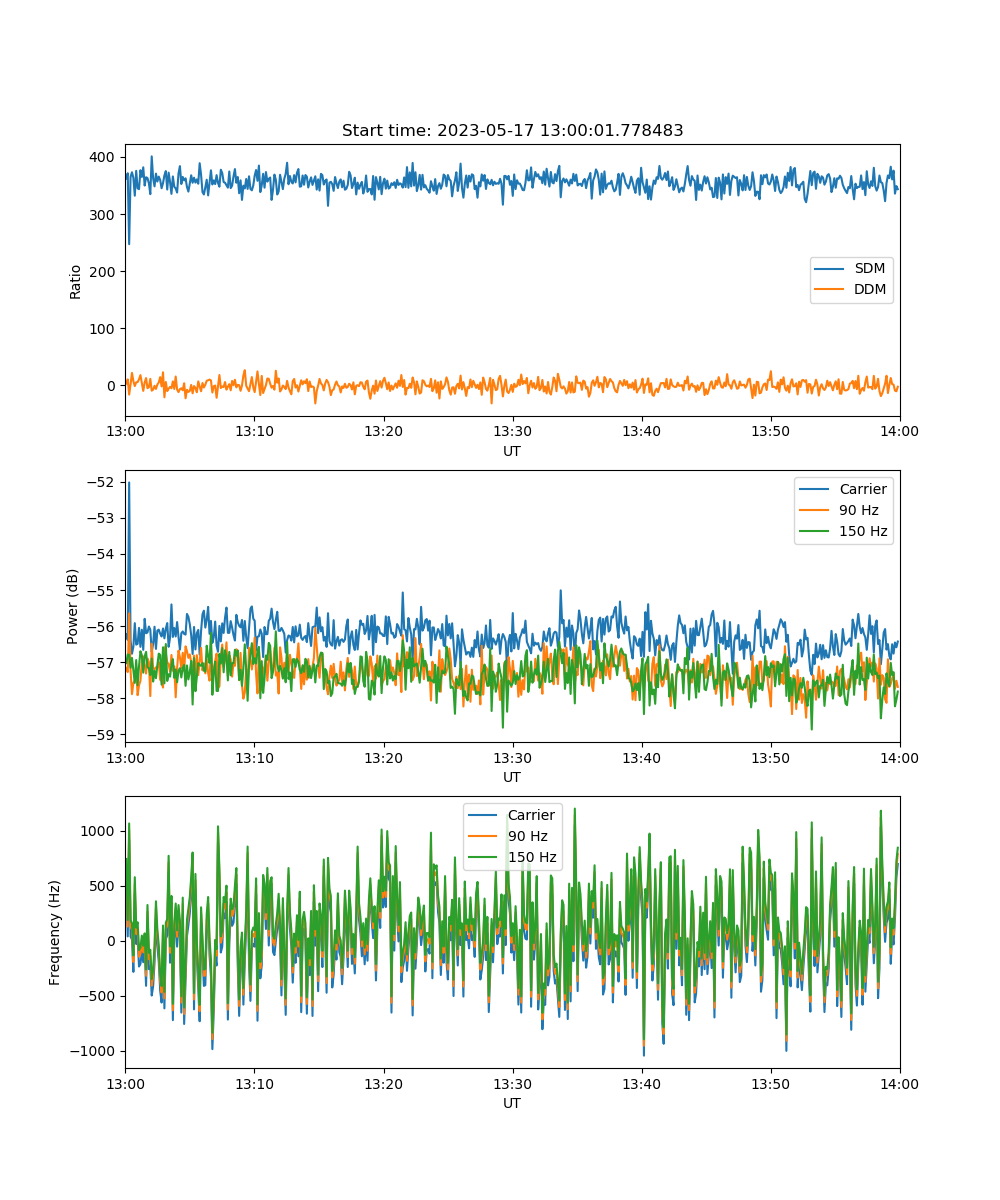Click 'SDM' in the Ratio plot legend
The width and height of the screenshot is (1000, 1200).
pyautogui.click(x=870, y=269)
